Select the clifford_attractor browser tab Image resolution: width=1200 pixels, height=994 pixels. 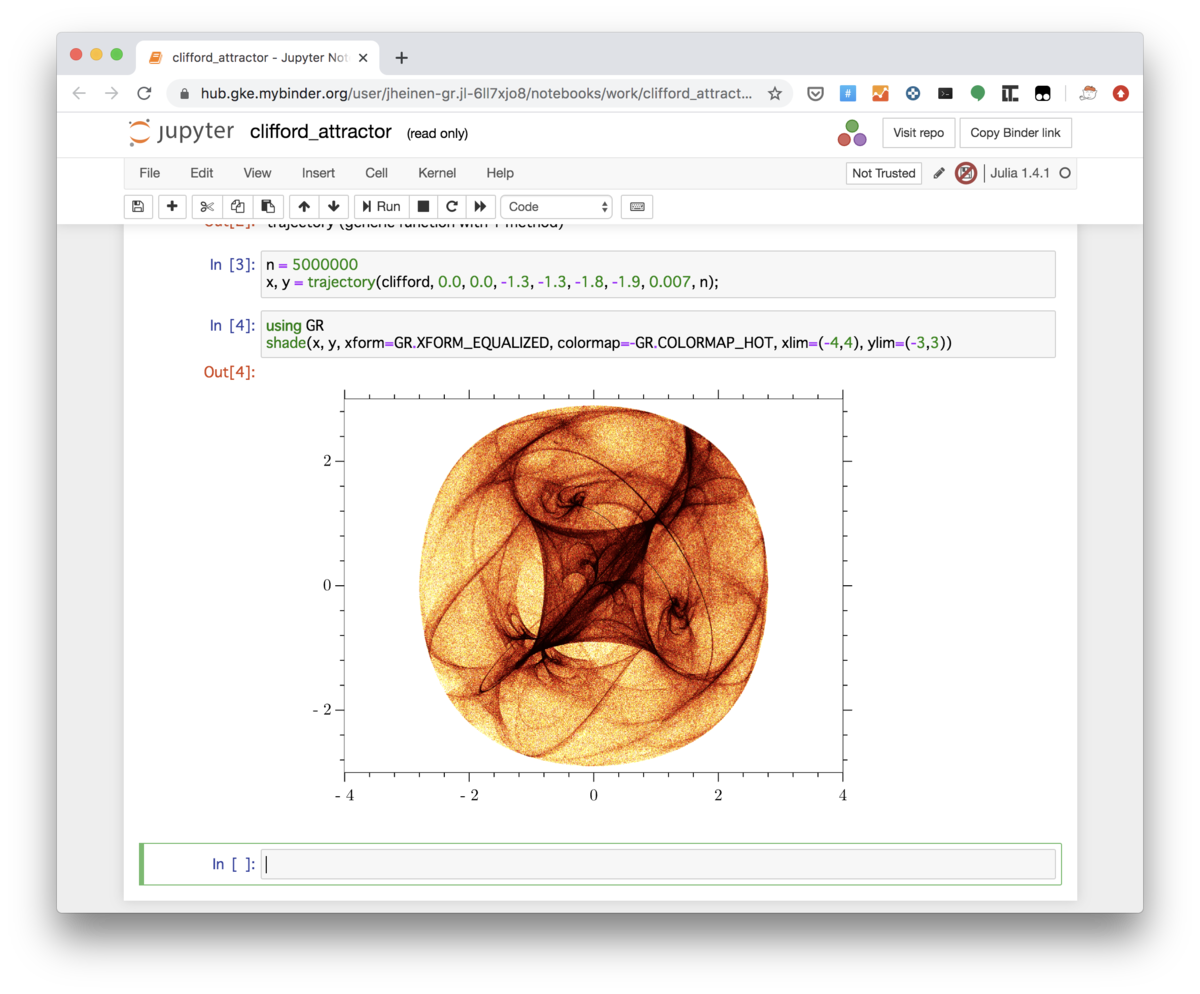[x=258, y=57]
